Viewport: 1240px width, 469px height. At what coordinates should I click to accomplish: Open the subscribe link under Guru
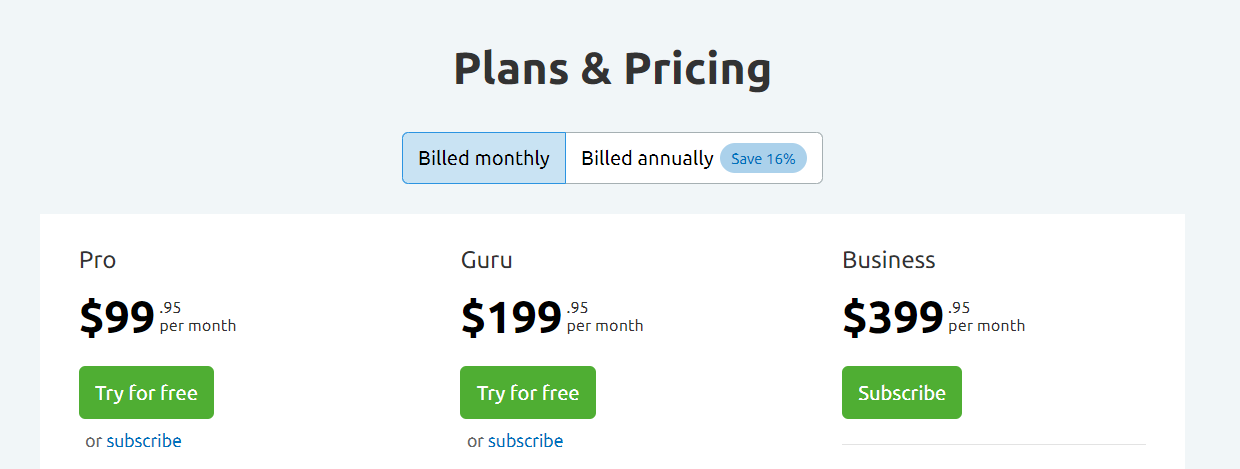tap(526, 441)
